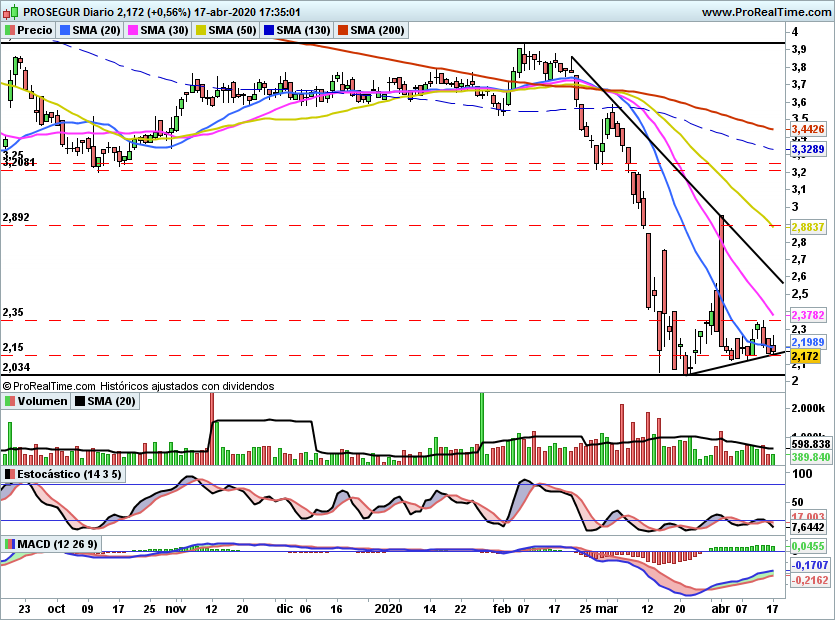The width and height of the screenshot is (835, 620).
Task: Select the SMA (30) legend label
Action: (165, 30)
